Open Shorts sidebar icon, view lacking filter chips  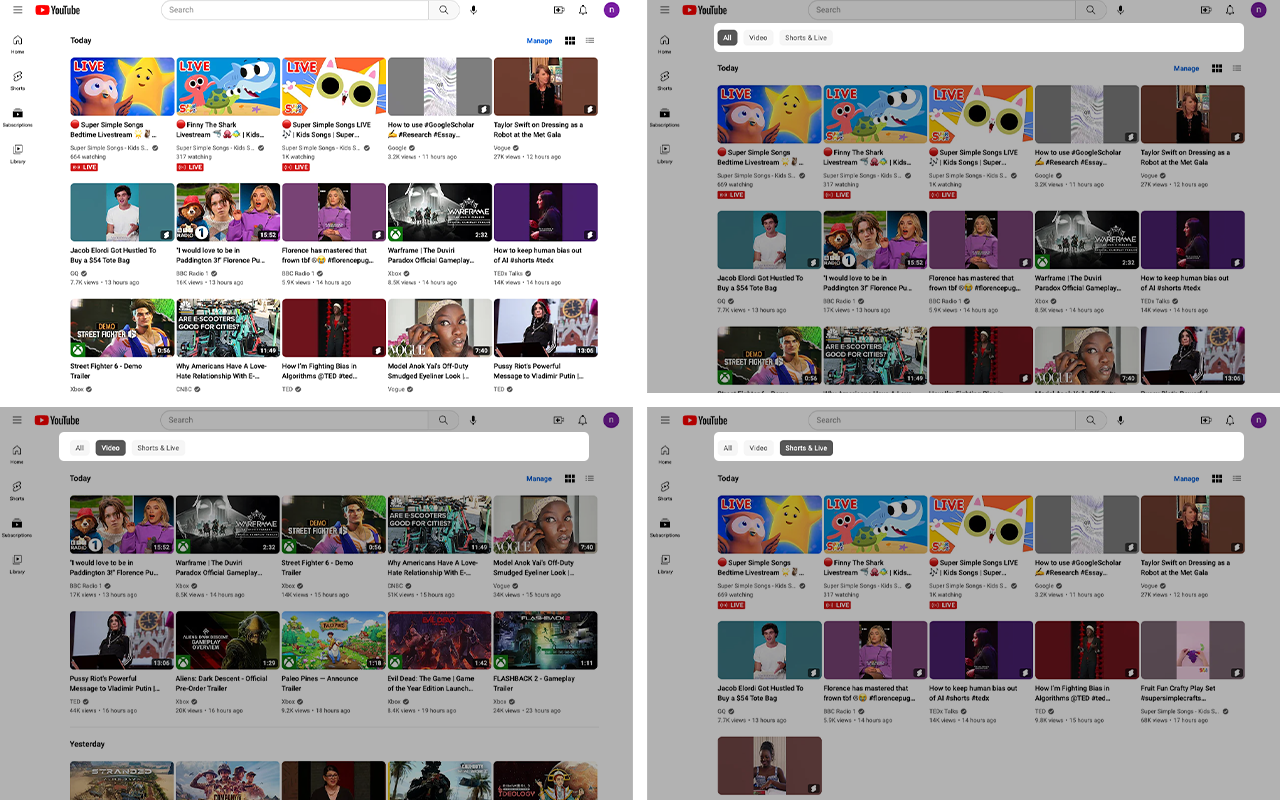pos(18,80)
